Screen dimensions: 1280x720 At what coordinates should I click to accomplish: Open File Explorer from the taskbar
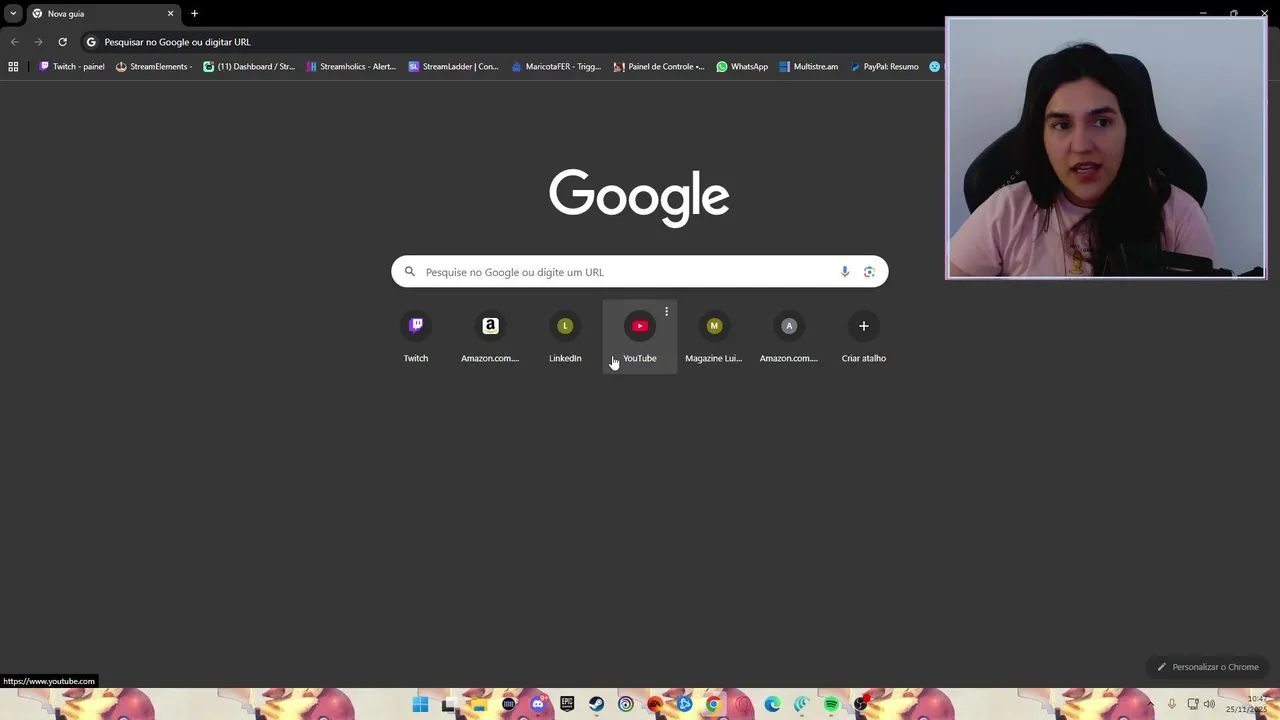(479, 704)
